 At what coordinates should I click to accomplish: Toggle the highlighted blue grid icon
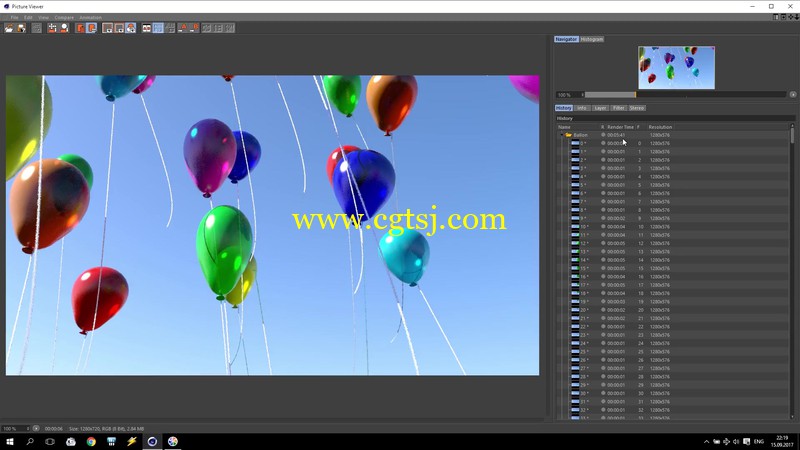[x=158, y=28]
